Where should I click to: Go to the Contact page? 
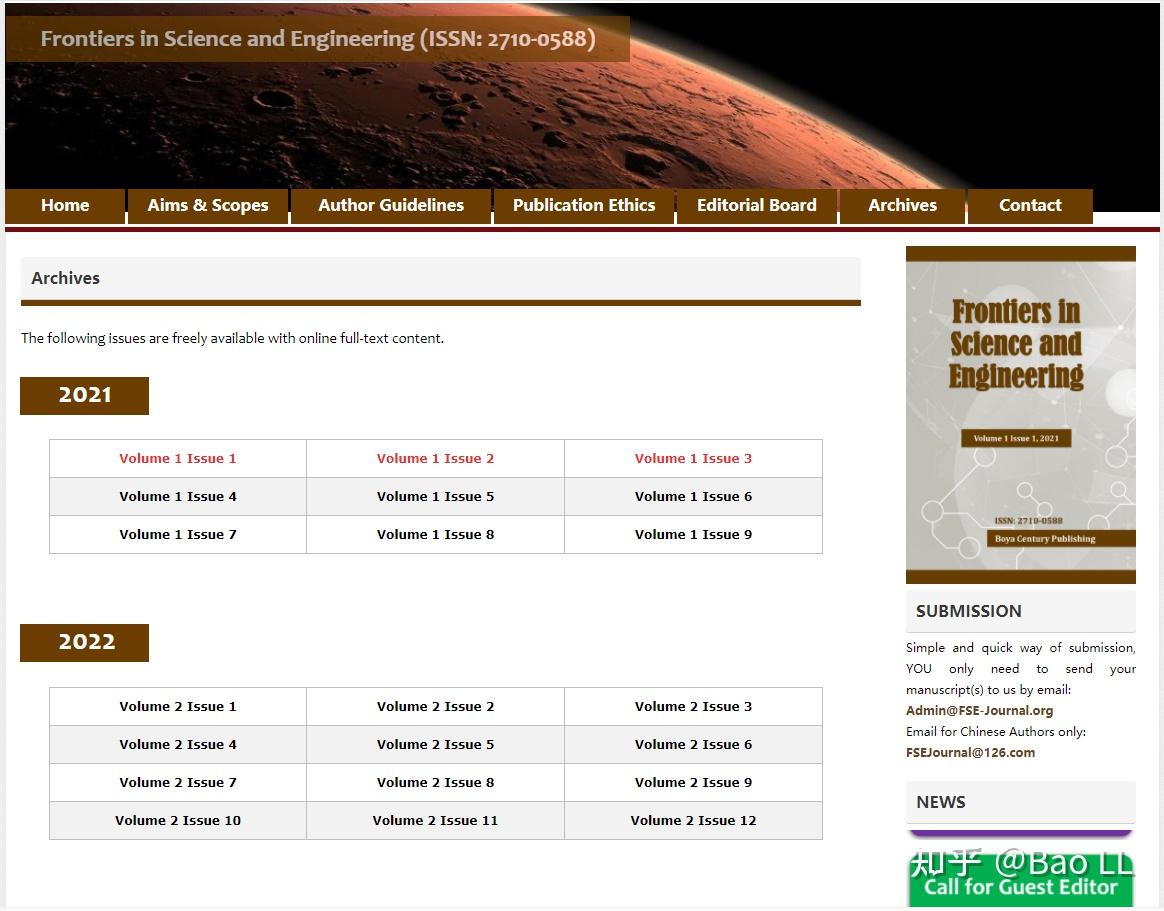1030,205
